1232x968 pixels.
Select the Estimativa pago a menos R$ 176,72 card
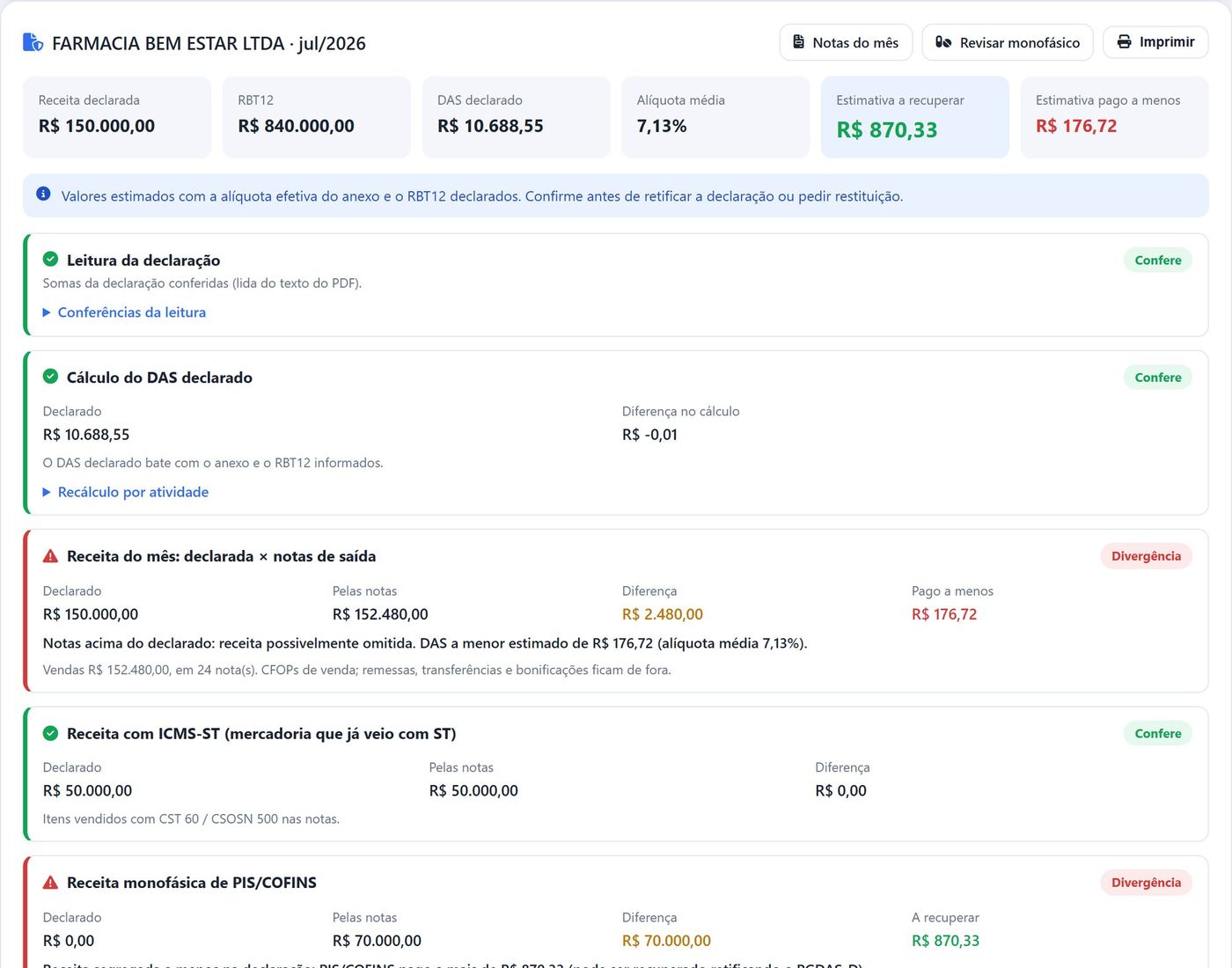tap(1115, 117)
